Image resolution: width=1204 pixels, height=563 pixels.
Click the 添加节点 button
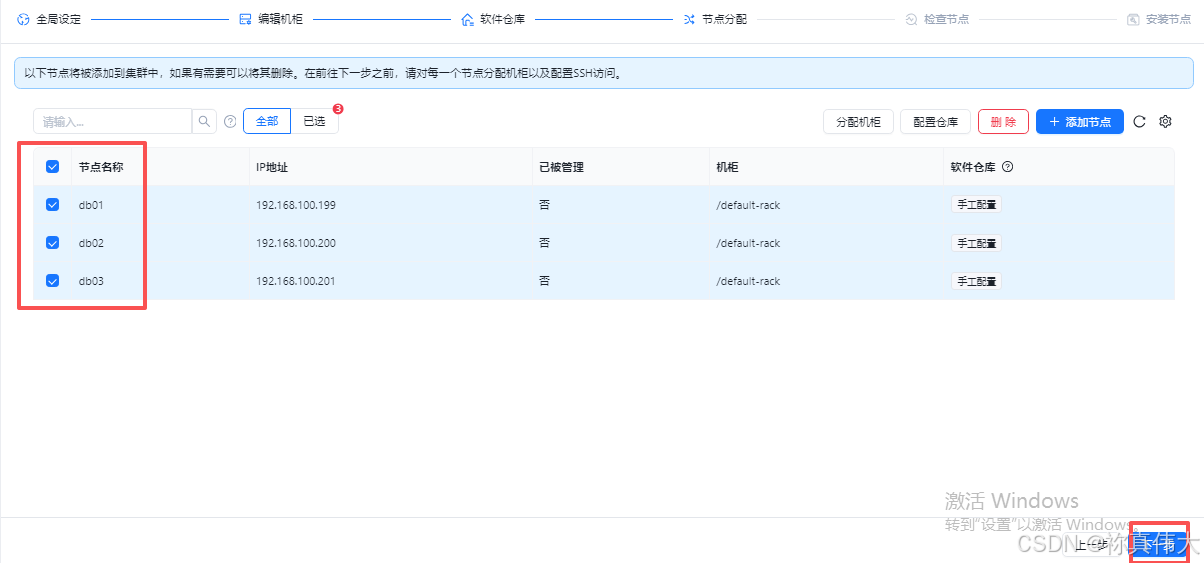tap(1080, 122)
